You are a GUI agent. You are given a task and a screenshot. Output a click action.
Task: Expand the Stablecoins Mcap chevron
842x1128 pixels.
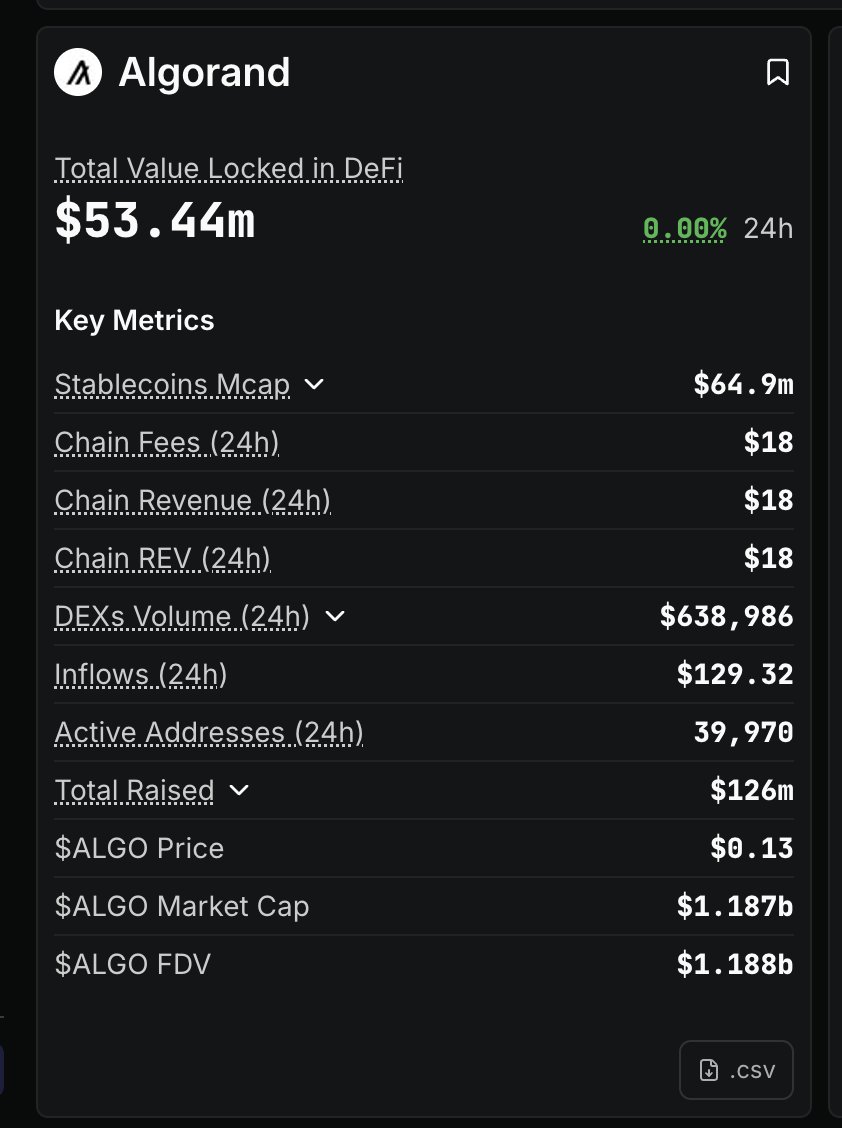click(314, 384)
